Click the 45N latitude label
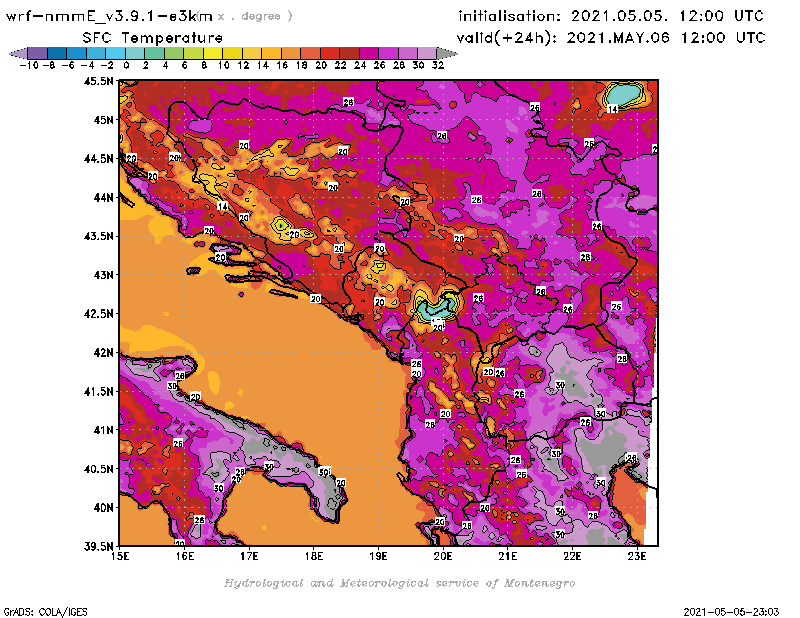 [x=103, y=120]
